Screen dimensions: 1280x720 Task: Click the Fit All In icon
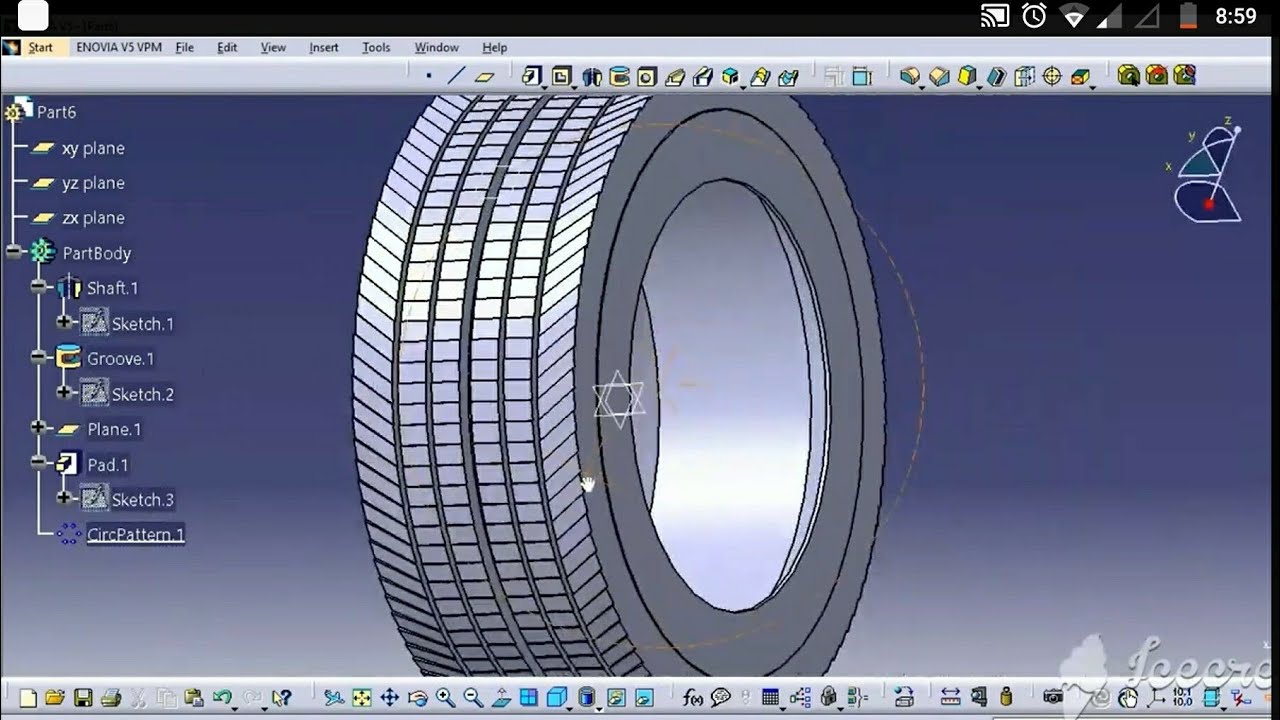click(362, 698)
